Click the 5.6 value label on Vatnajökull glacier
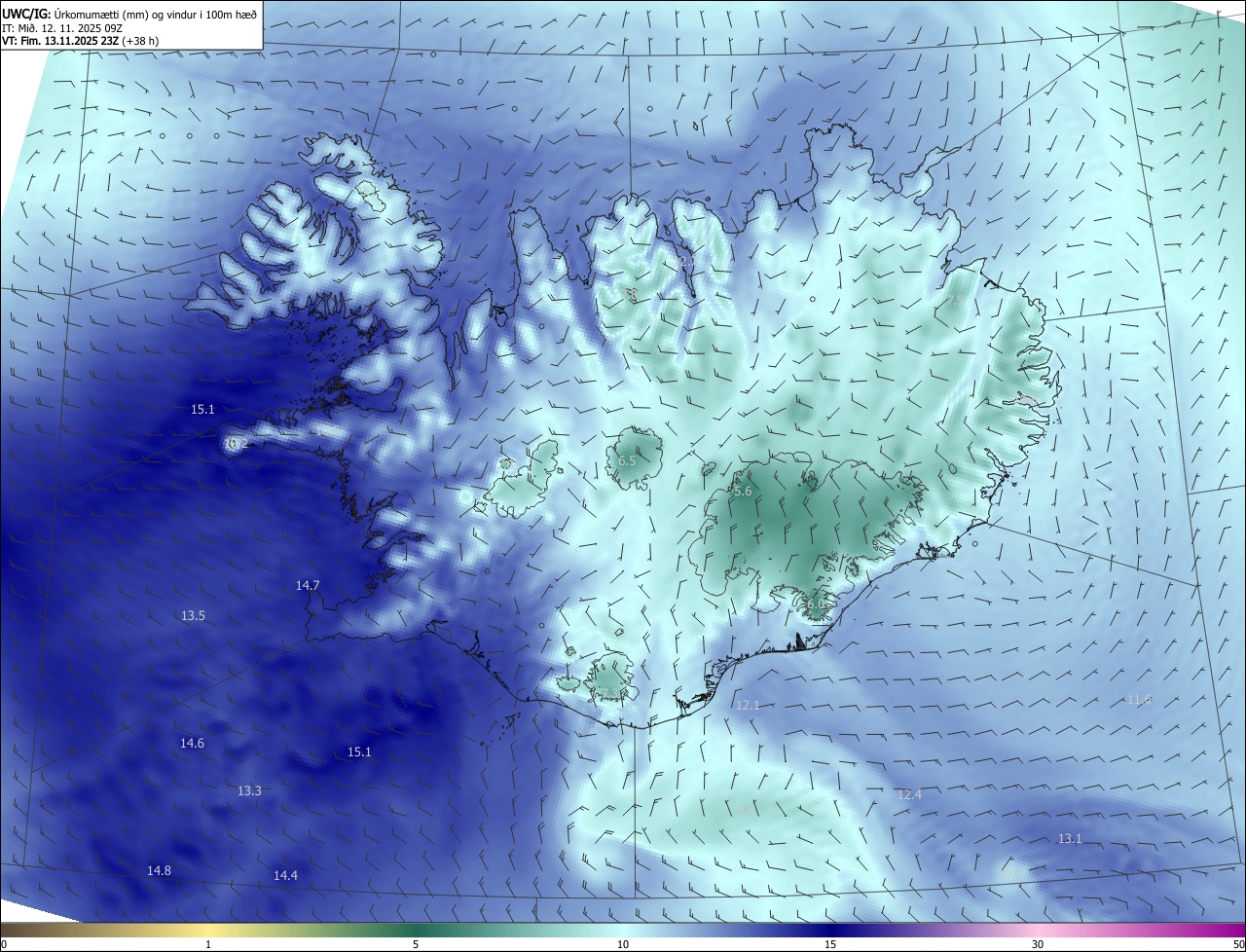Screen dimensions: 1246x952 (x=743, y=492)
